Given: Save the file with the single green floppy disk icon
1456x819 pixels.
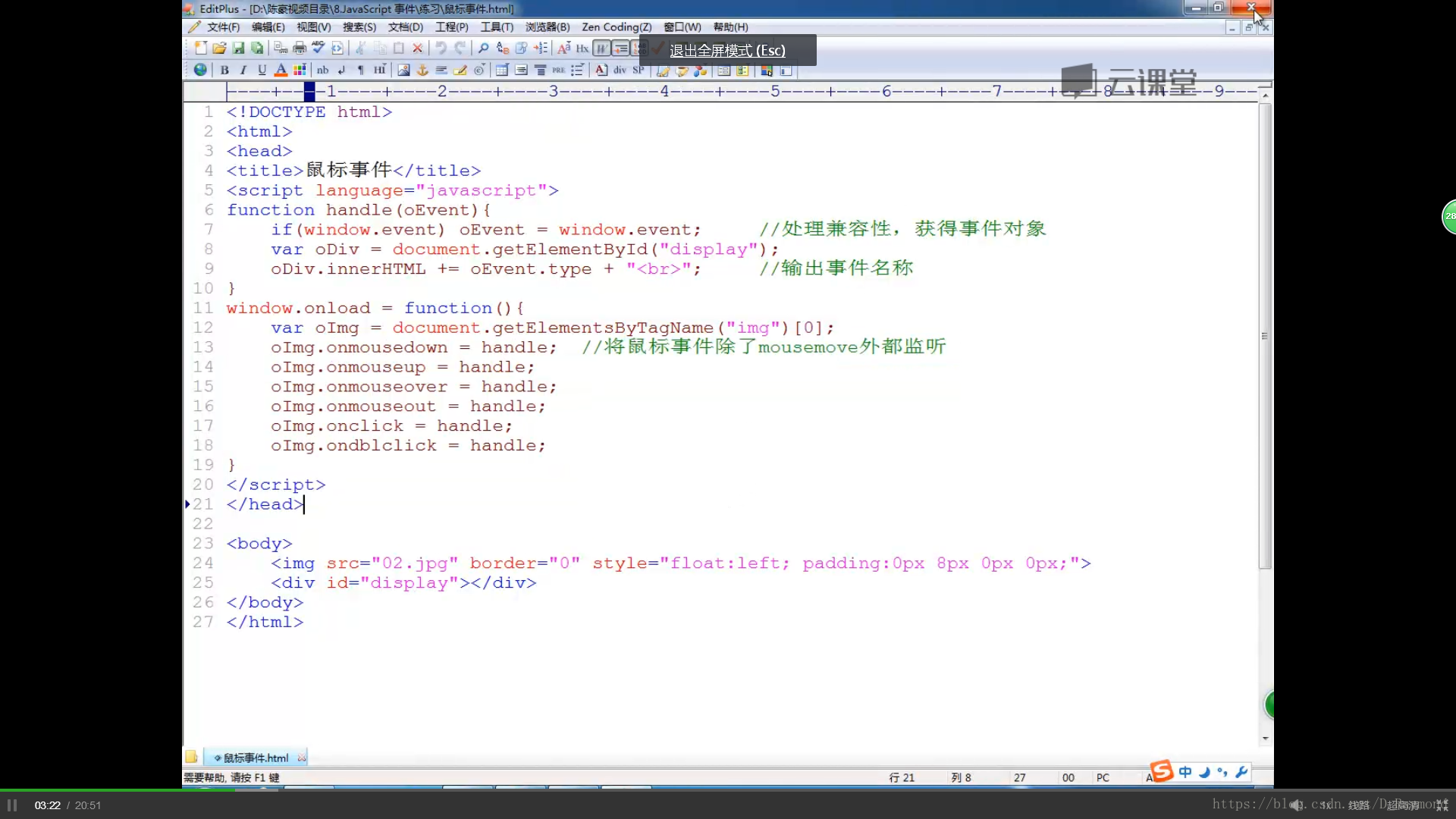Looking at the screenshot, I should [x=238, y=49].
